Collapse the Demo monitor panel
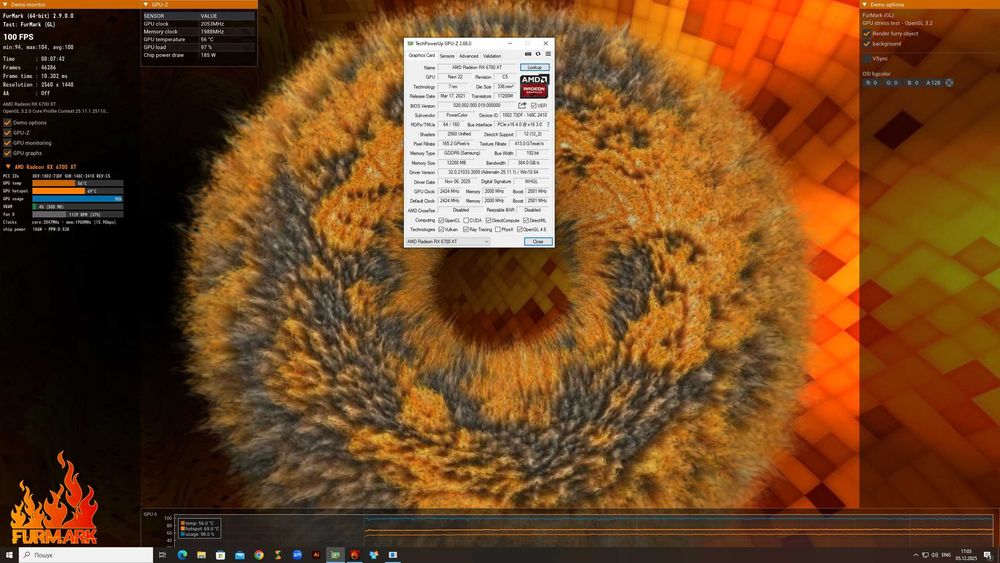Viewport: 1000px width, 563px height. [5, 4]
